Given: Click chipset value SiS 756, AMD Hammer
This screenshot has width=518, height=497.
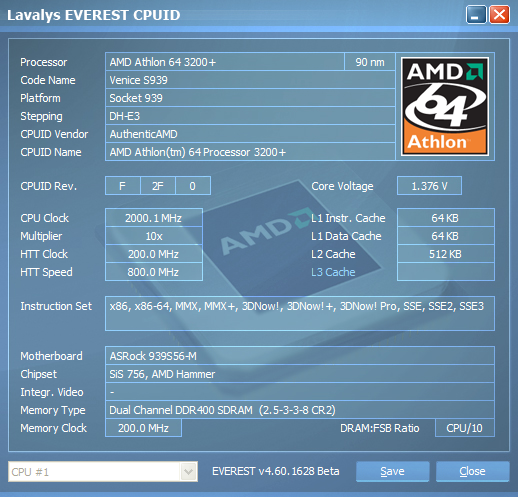Looking at the screenshot, I should point(300,374).
